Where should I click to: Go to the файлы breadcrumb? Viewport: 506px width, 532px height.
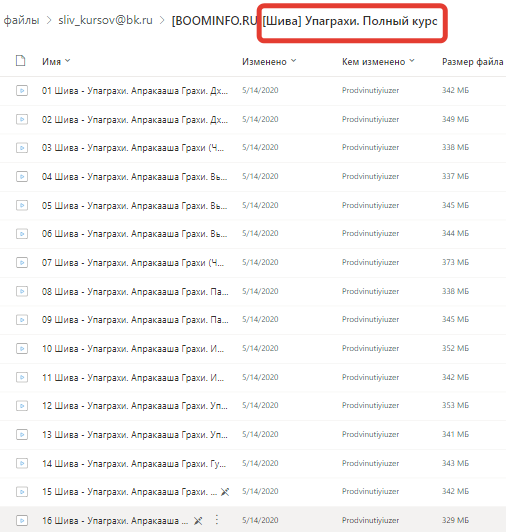(21, 20)
